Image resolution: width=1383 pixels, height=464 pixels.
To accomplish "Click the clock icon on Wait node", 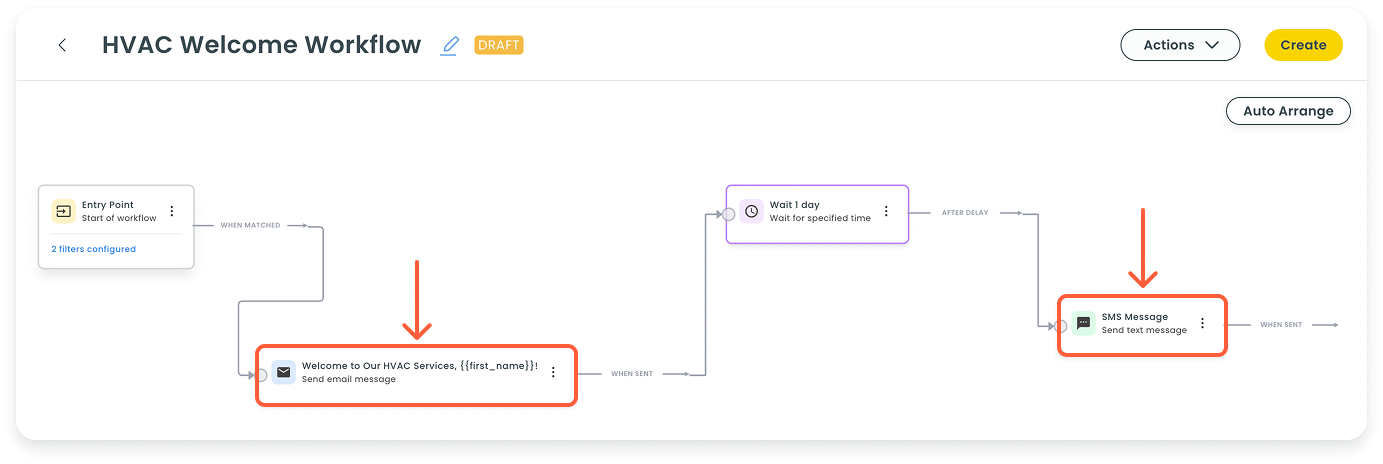I will click(751, 211).
